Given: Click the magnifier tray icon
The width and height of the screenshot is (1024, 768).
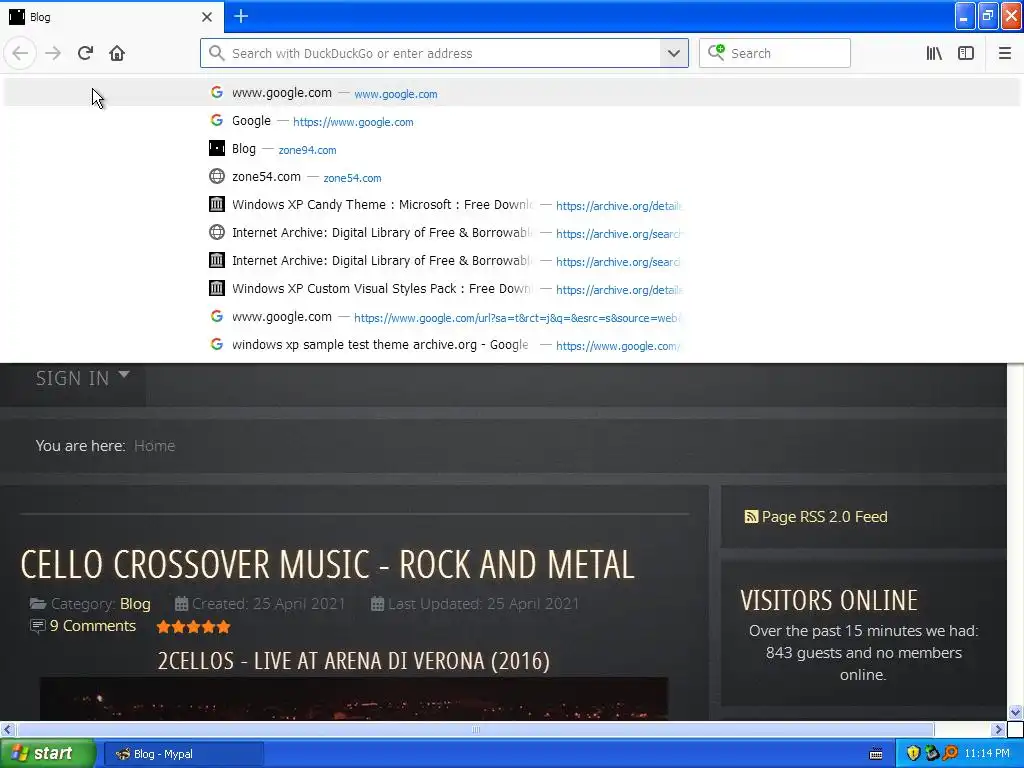Looking at the screenshot, I should click(x=950, y=754).
